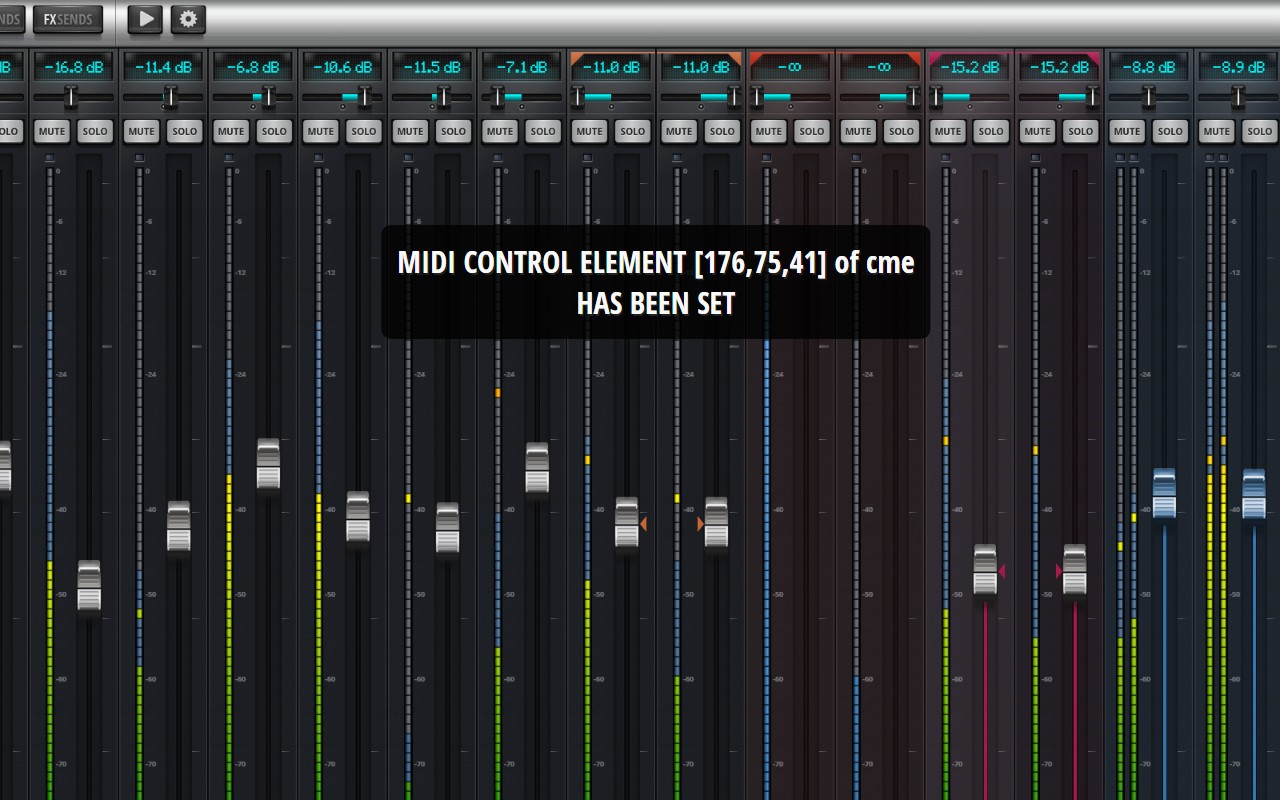This screenshot has height=800, width=1280.
Task: Open the settings gear in the toolbar
Action: (x=188, y=19)
